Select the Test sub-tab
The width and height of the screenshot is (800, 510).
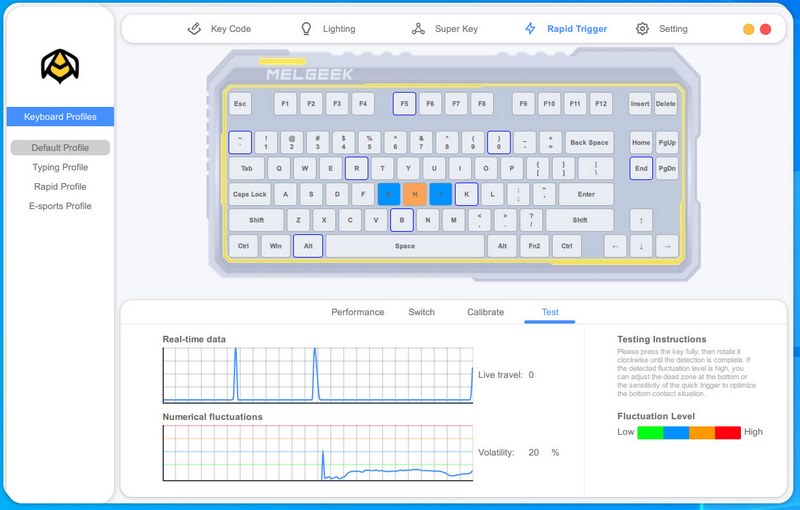tap(550, 312)
